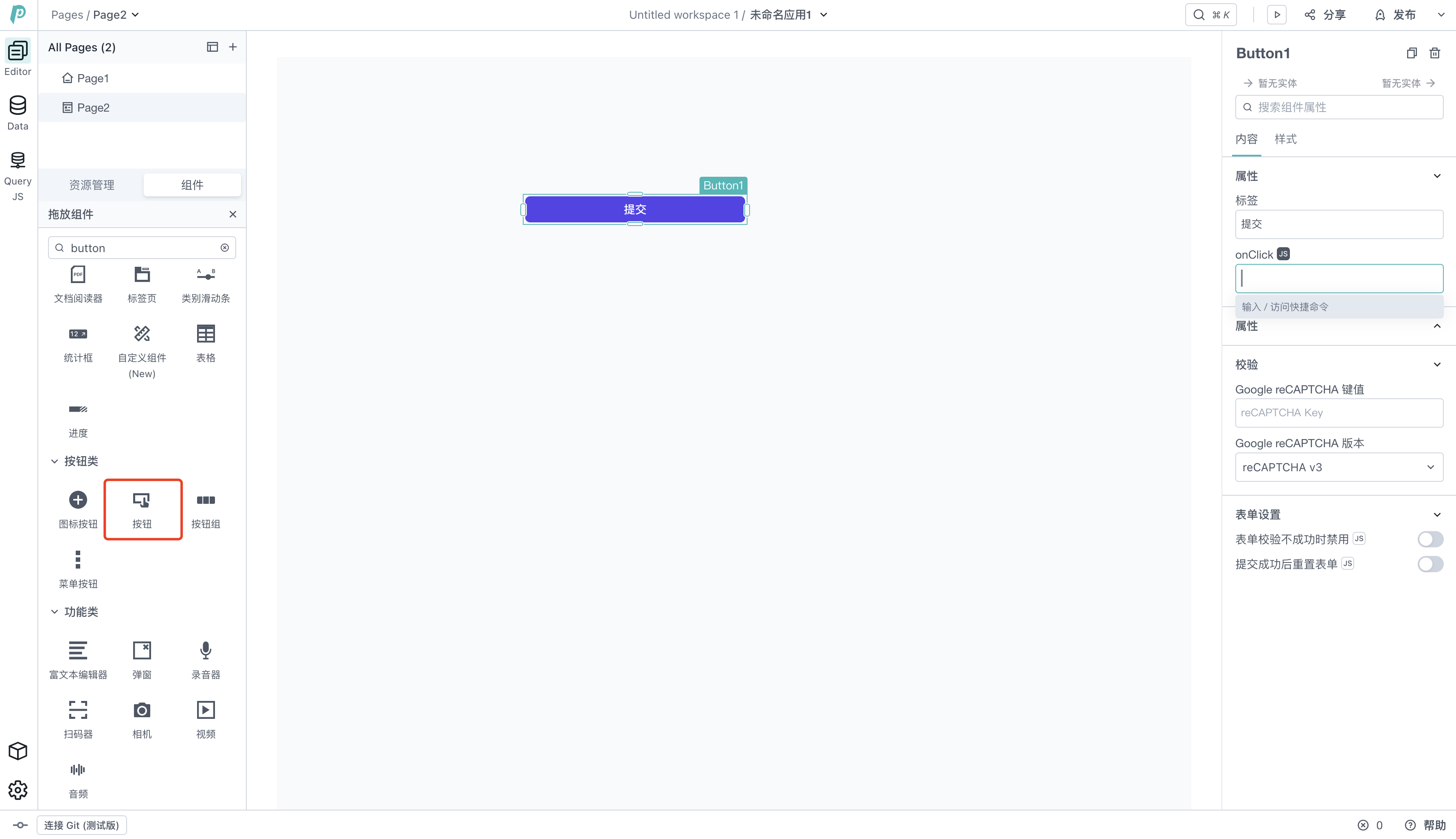The height and width of the screenshot is (839, 1456).
Task: Open the ⌘K search button
Action: pos(1210,14)
